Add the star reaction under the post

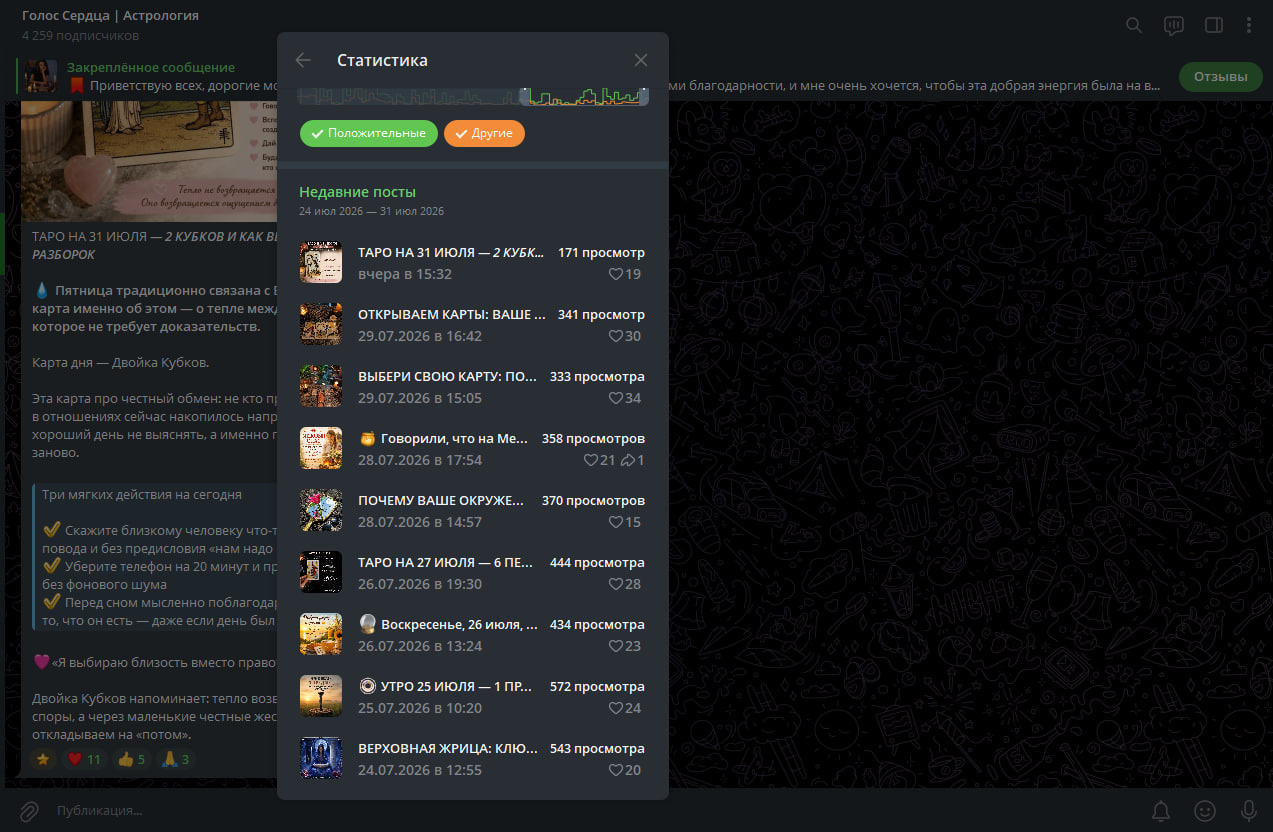[x=43, y=759]
